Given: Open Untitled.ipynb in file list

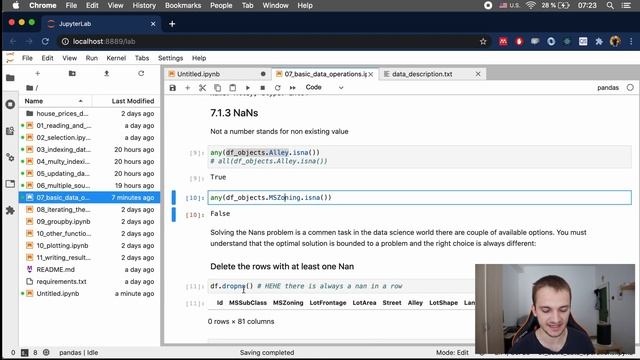Looking at the screenshot, I should coord(89,293).
